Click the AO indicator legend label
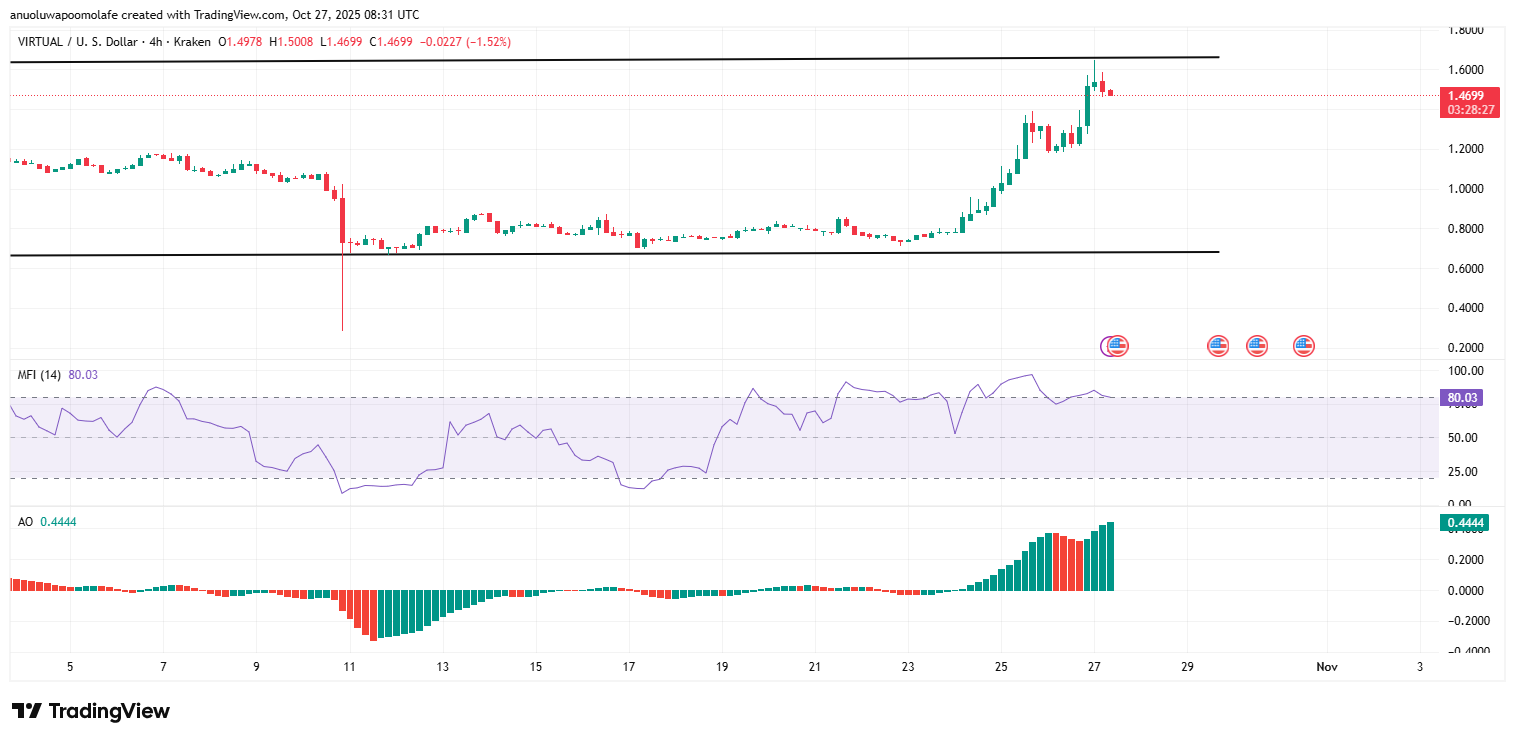1515x741 pixels. tap(25, 522)
